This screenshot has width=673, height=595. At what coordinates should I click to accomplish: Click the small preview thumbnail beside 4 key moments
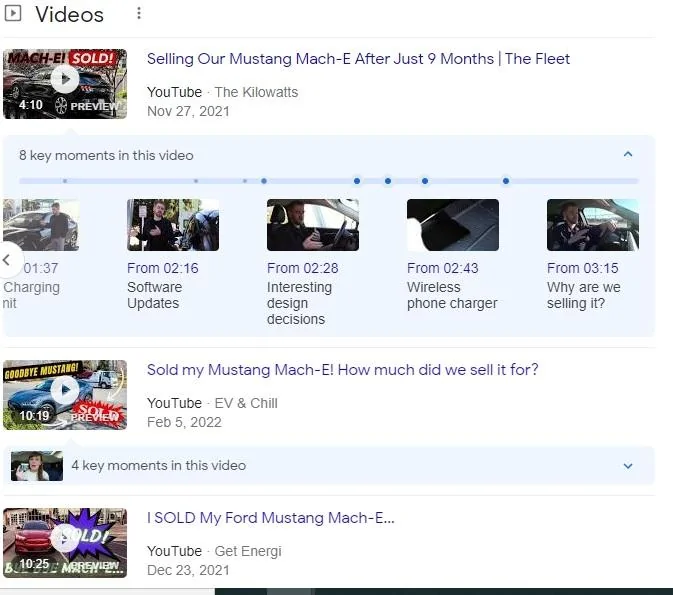pos(37,466)
